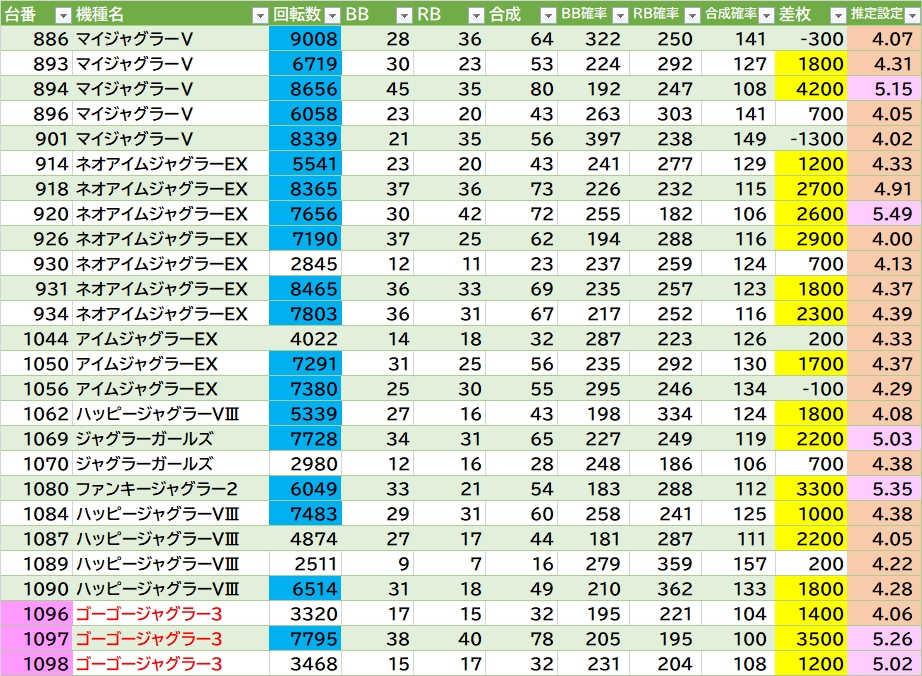Open the 機種名 column filter dropdown
The height and width of the screenshot is (676, 922).
(260, 15)
